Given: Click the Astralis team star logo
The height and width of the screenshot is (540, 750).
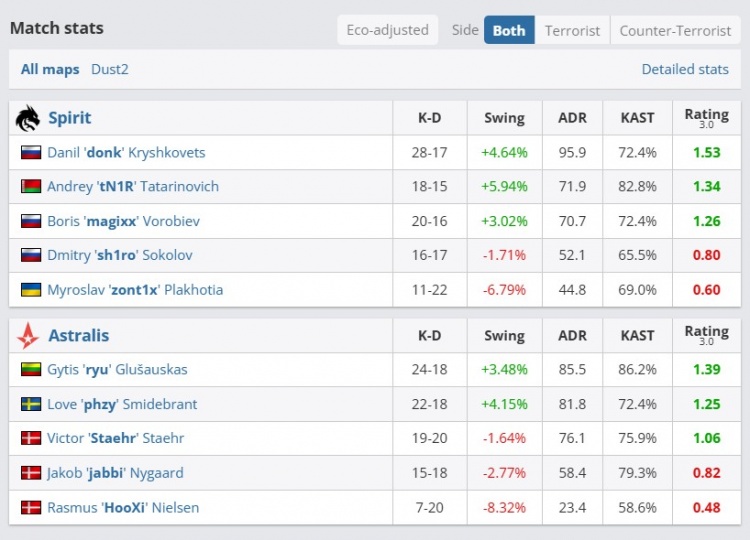Looking at the screenshot, I should pyautogui.click(x=27, y=336).
